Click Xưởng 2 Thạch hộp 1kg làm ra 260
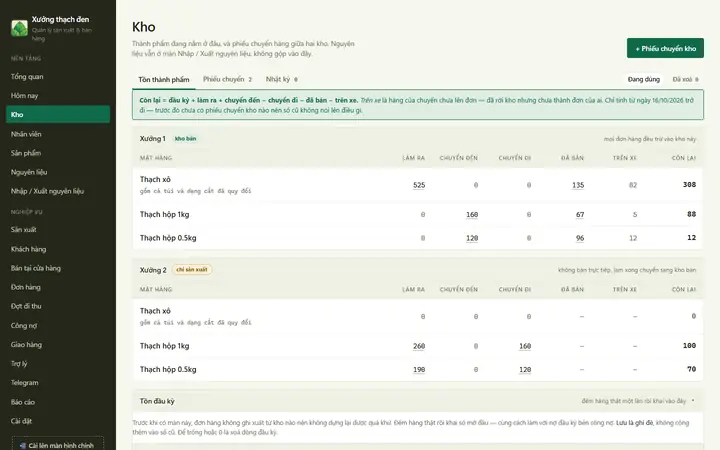The width and height of the screenshot is (720, 450). tap(419, 346)
